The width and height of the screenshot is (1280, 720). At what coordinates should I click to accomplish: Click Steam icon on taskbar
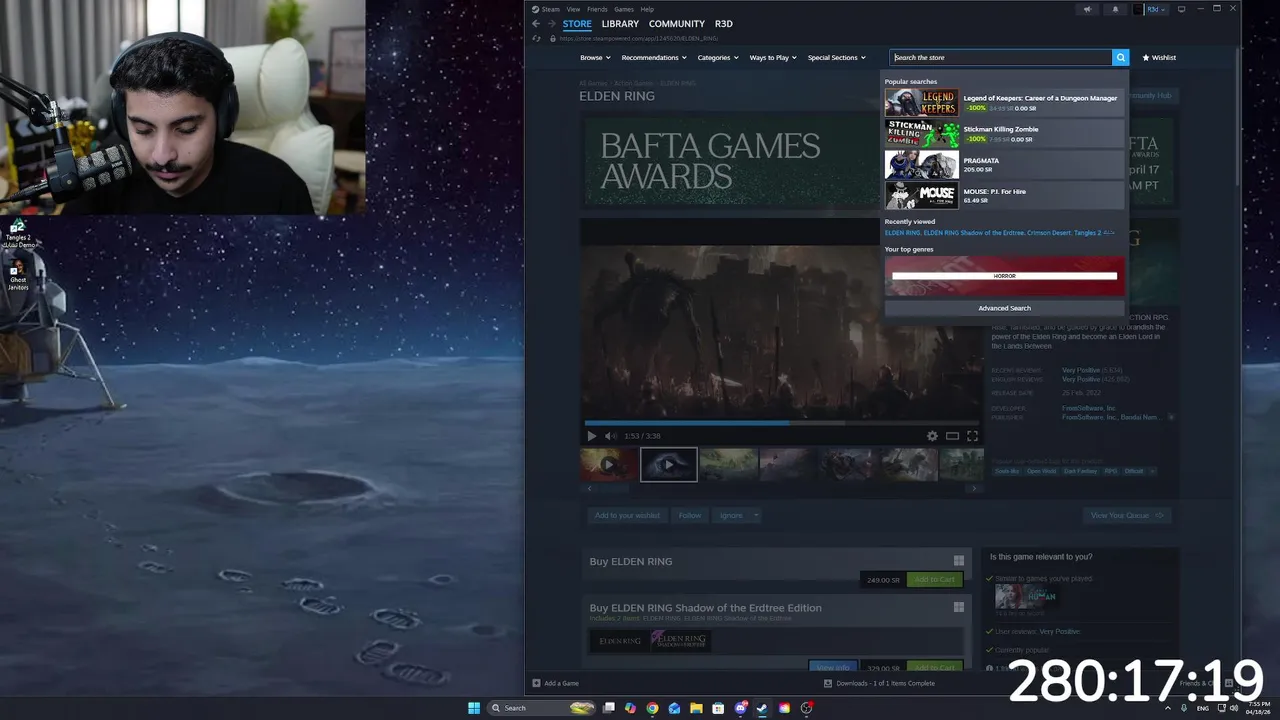762,708
